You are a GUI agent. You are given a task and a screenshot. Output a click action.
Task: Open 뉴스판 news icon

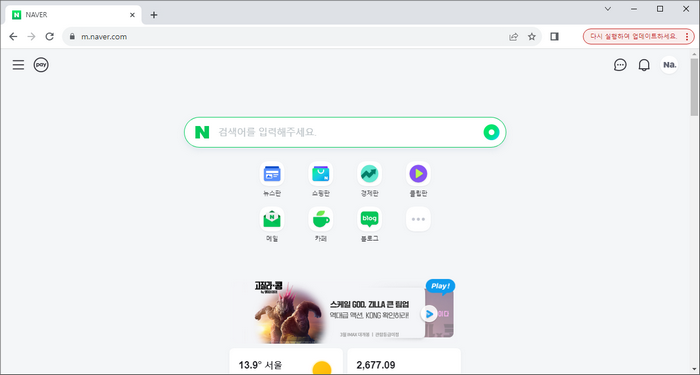pyautogui.click(x=272, y=174)
